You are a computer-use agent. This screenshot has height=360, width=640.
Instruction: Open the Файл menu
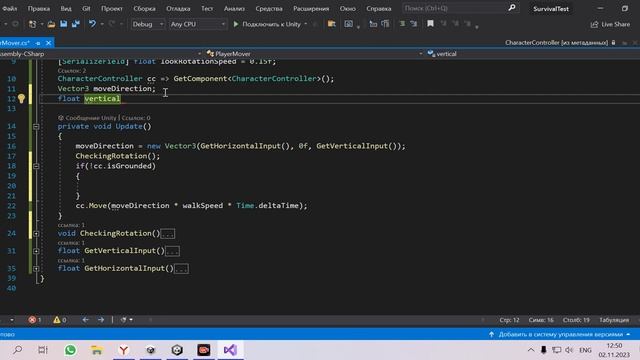(x=9, y=8)
